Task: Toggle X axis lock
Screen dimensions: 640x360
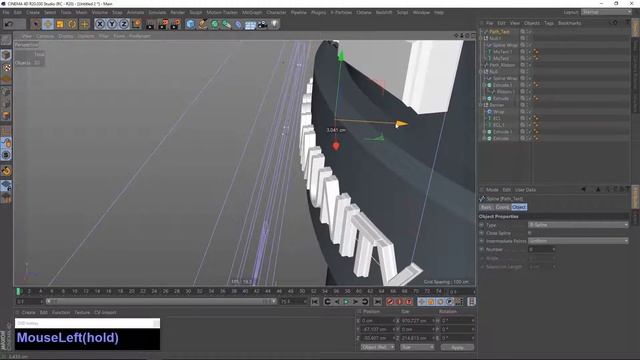Action: tap(100, 24)
